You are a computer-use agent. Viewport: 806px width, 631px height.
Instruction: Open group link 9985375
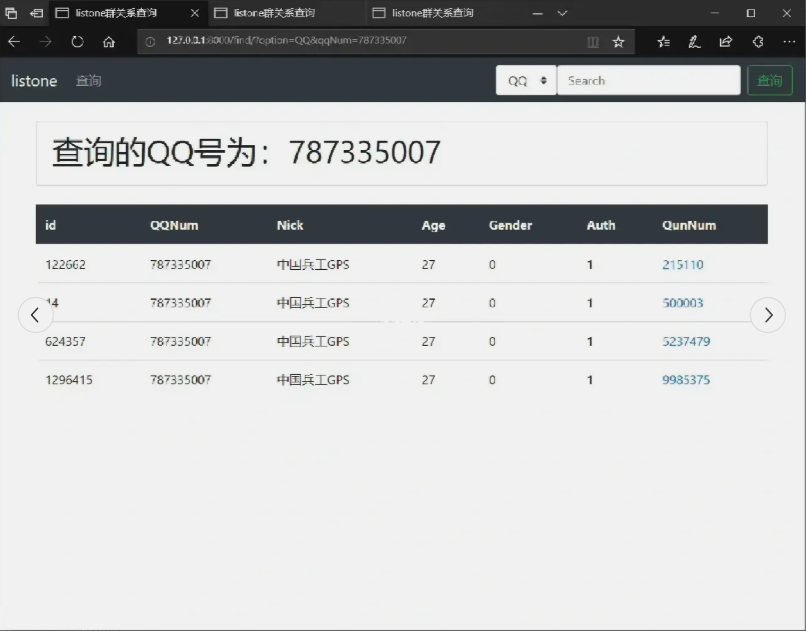point(686,380)
